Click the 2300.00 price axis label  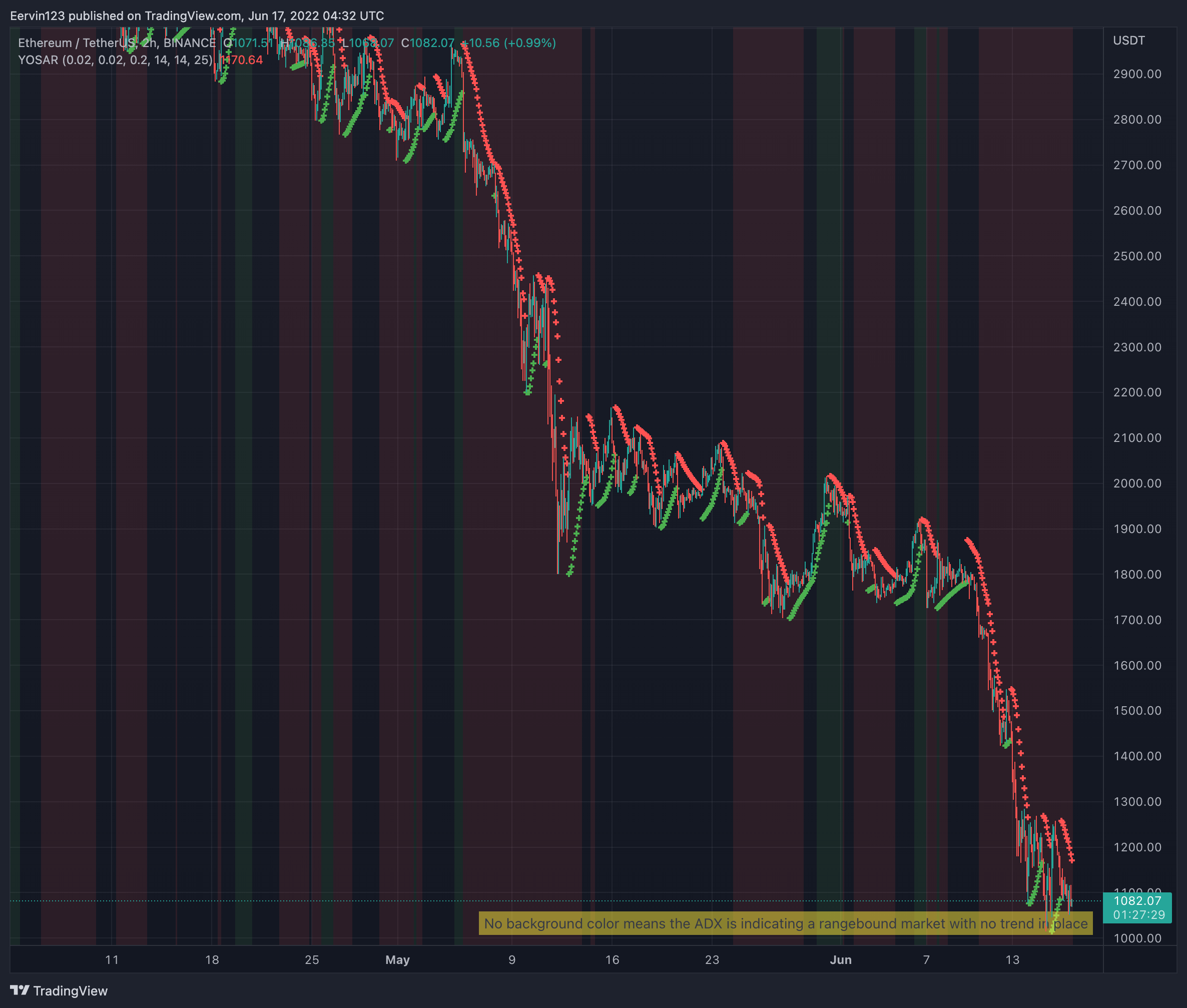tap(1137, 347)
